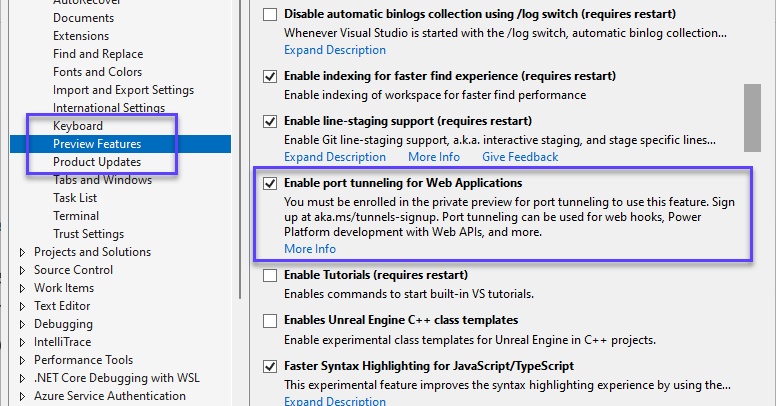Image resolution: width=776 pixels, height=406 pixels.
Task: Uncheck Enable indexing for faster find experience
Action: pos(270,76)
